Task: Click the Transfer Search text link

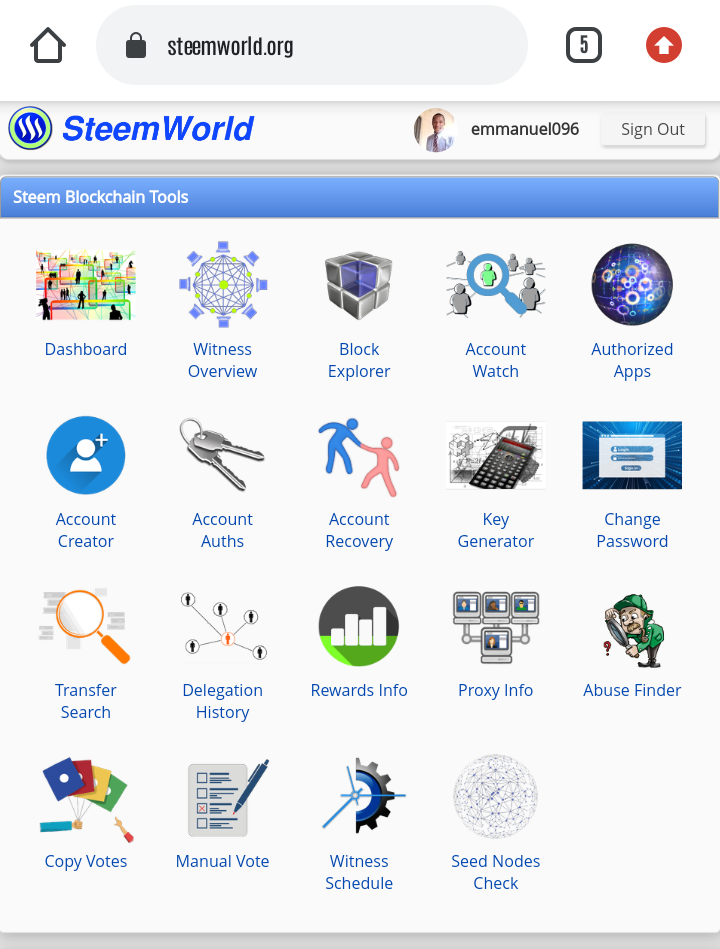Action: click(x=85, y=701)
